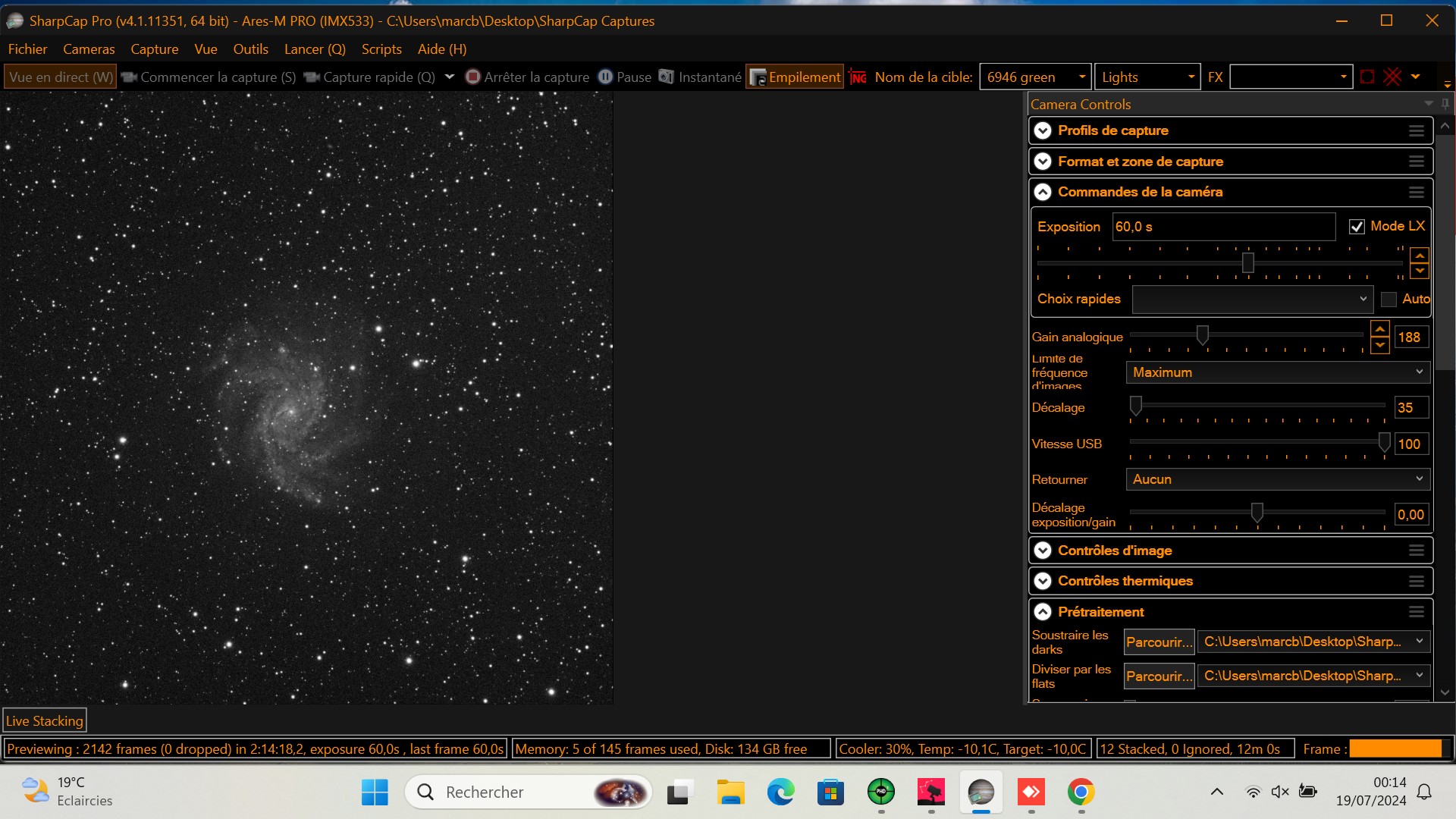Click the red reticle crosshair icon
The width and height of the screenshot is (1456, 819).
coord(1392,77)
